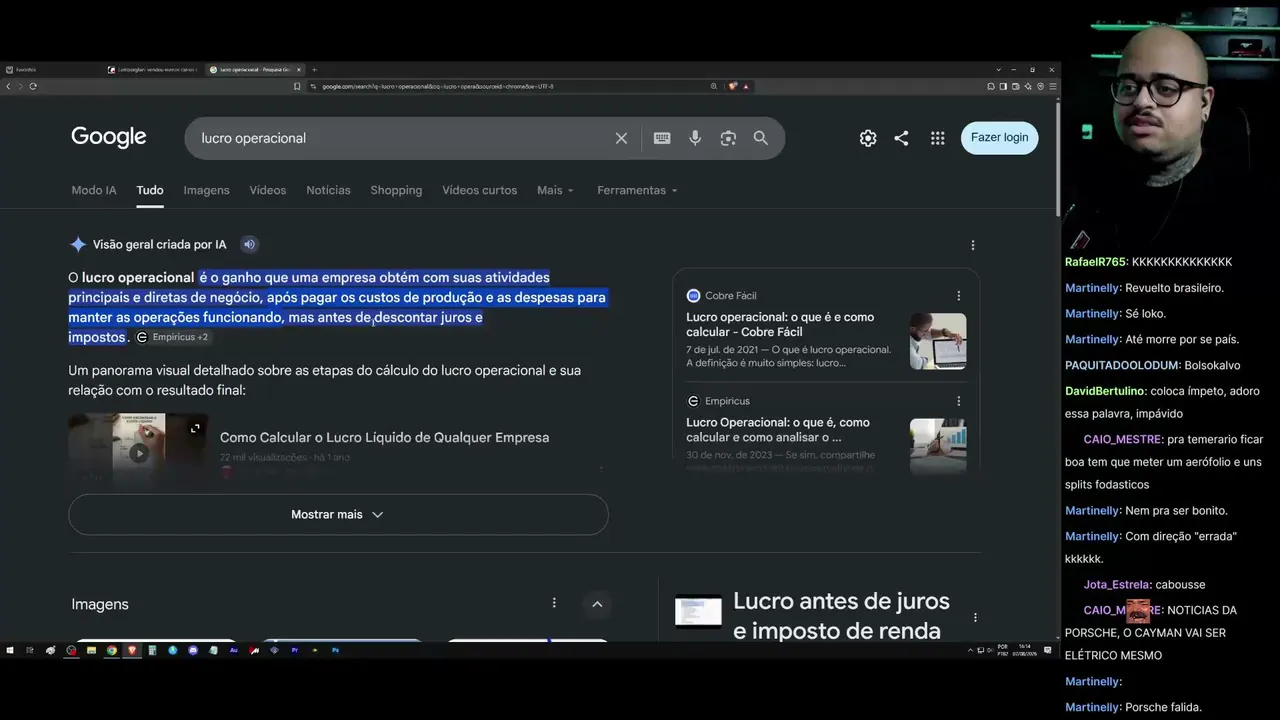This screenshot has height=720, width=1280.
Task: Open options for the Empiricus result
Action: click(958, 401)
